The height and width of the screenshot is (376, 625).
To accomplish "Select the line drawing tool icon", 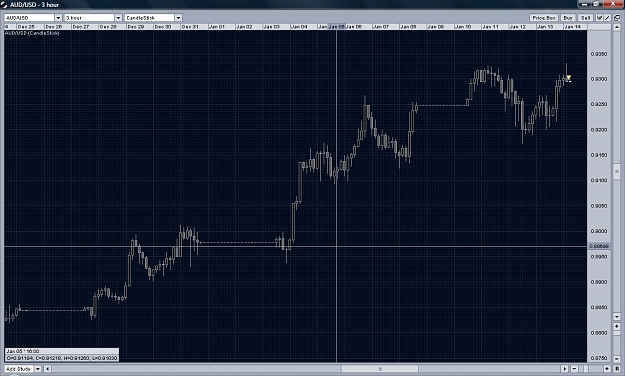I will pos(607,18).
